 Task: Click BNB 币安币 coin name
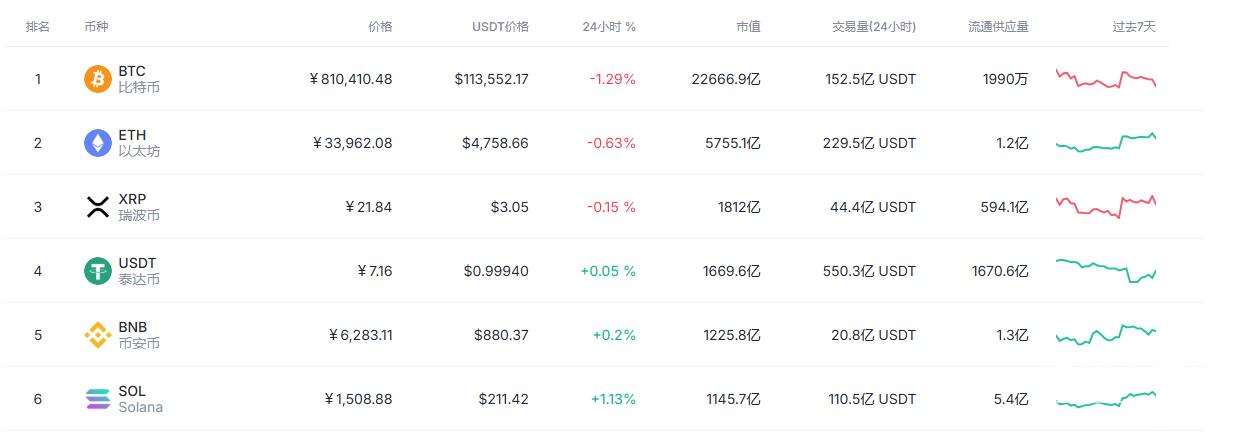coord(138,335)
